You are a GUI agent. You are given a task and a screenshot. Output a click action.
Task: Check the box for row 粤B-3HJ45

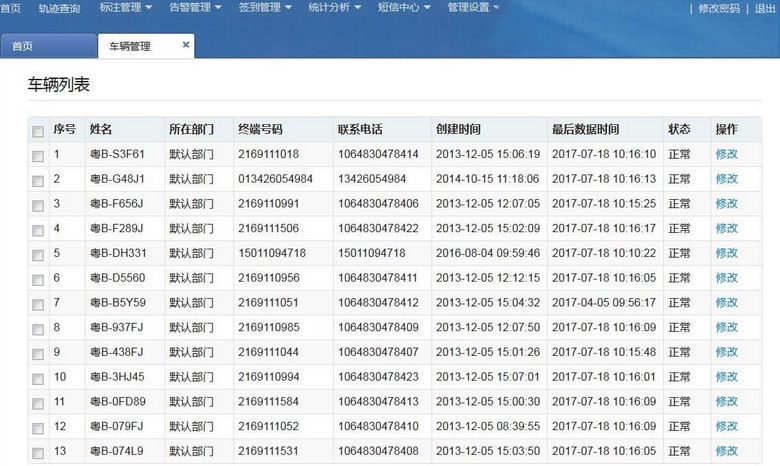(x=38, y=379)
